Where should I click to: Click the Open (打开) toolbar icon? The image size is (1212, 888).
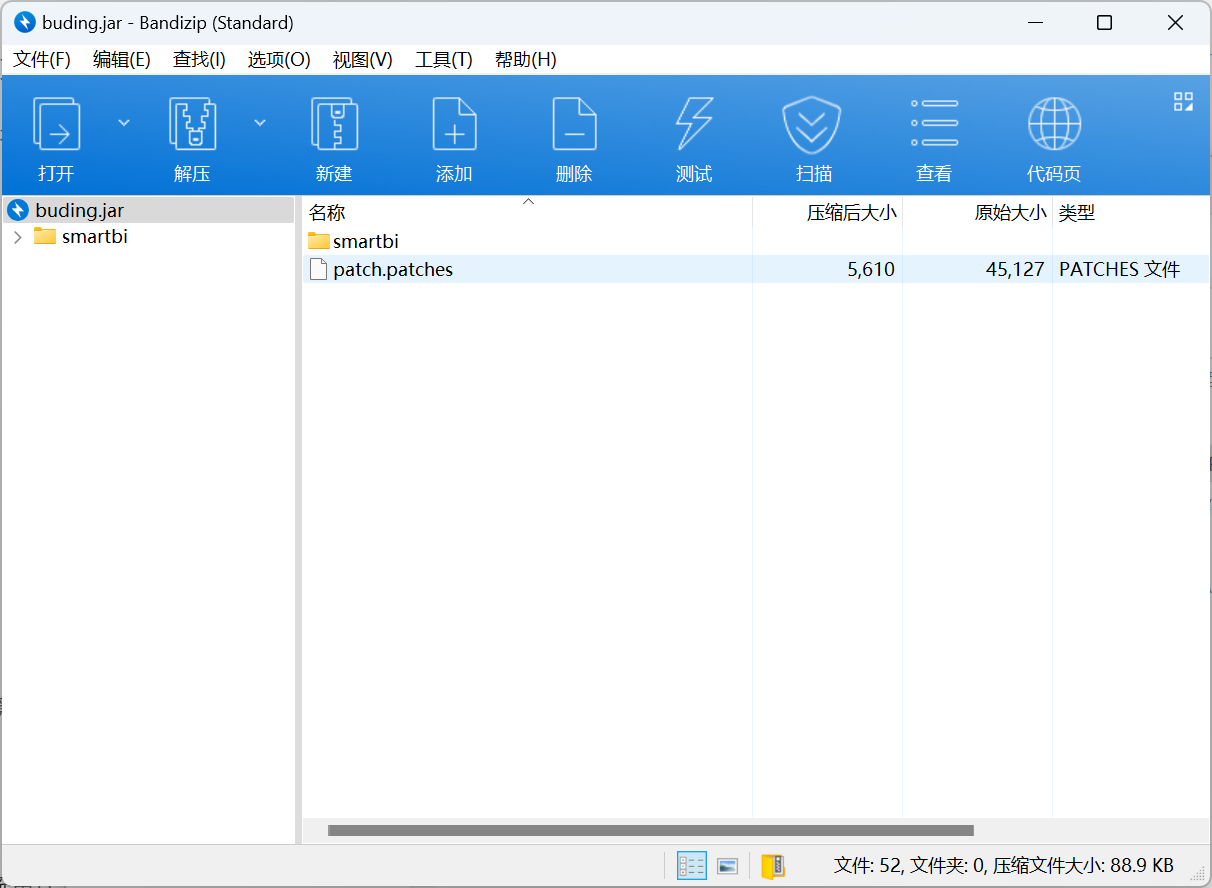[56, 124]
